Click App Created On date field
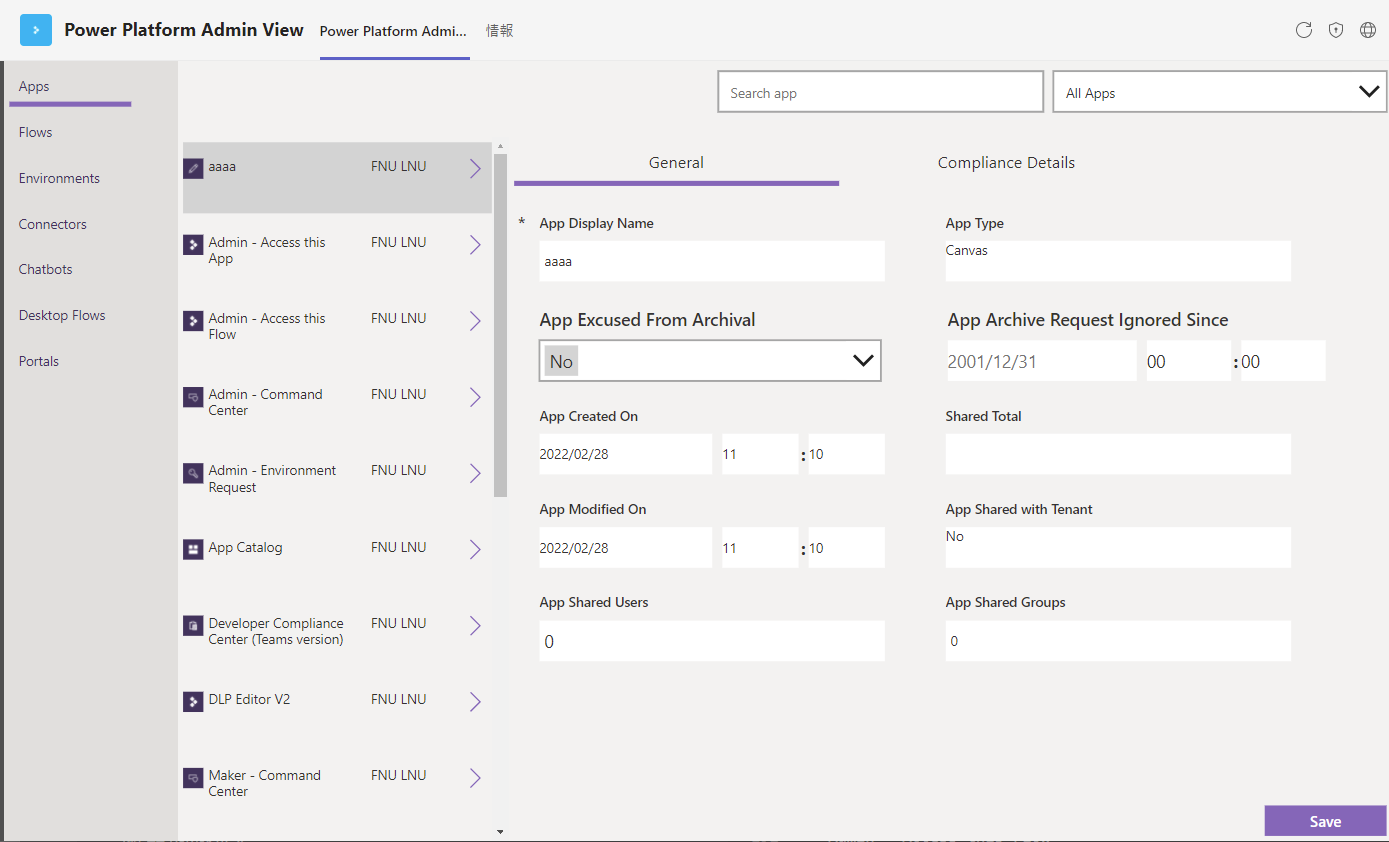This screenshot has width=1389, height=842. coord(625,454)
